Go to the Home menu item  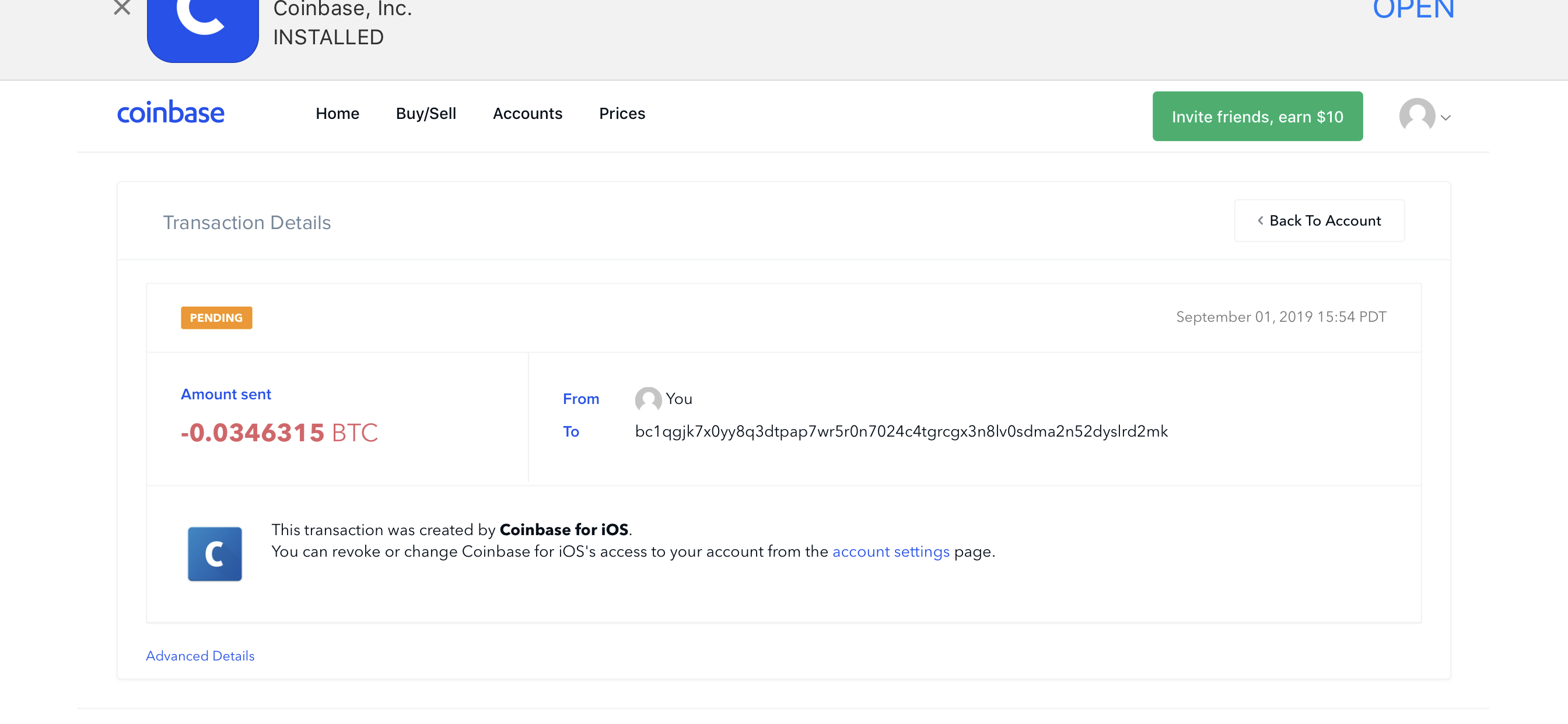(x=337, y=114)
